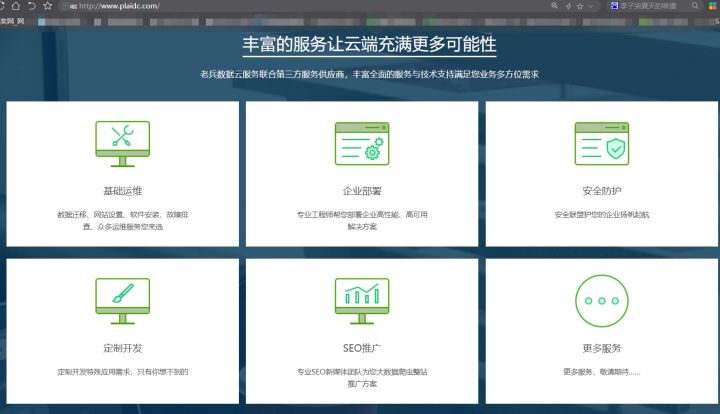Click the undo back-arrow toolbar icon
720x414 pixels.
[32, 6]
